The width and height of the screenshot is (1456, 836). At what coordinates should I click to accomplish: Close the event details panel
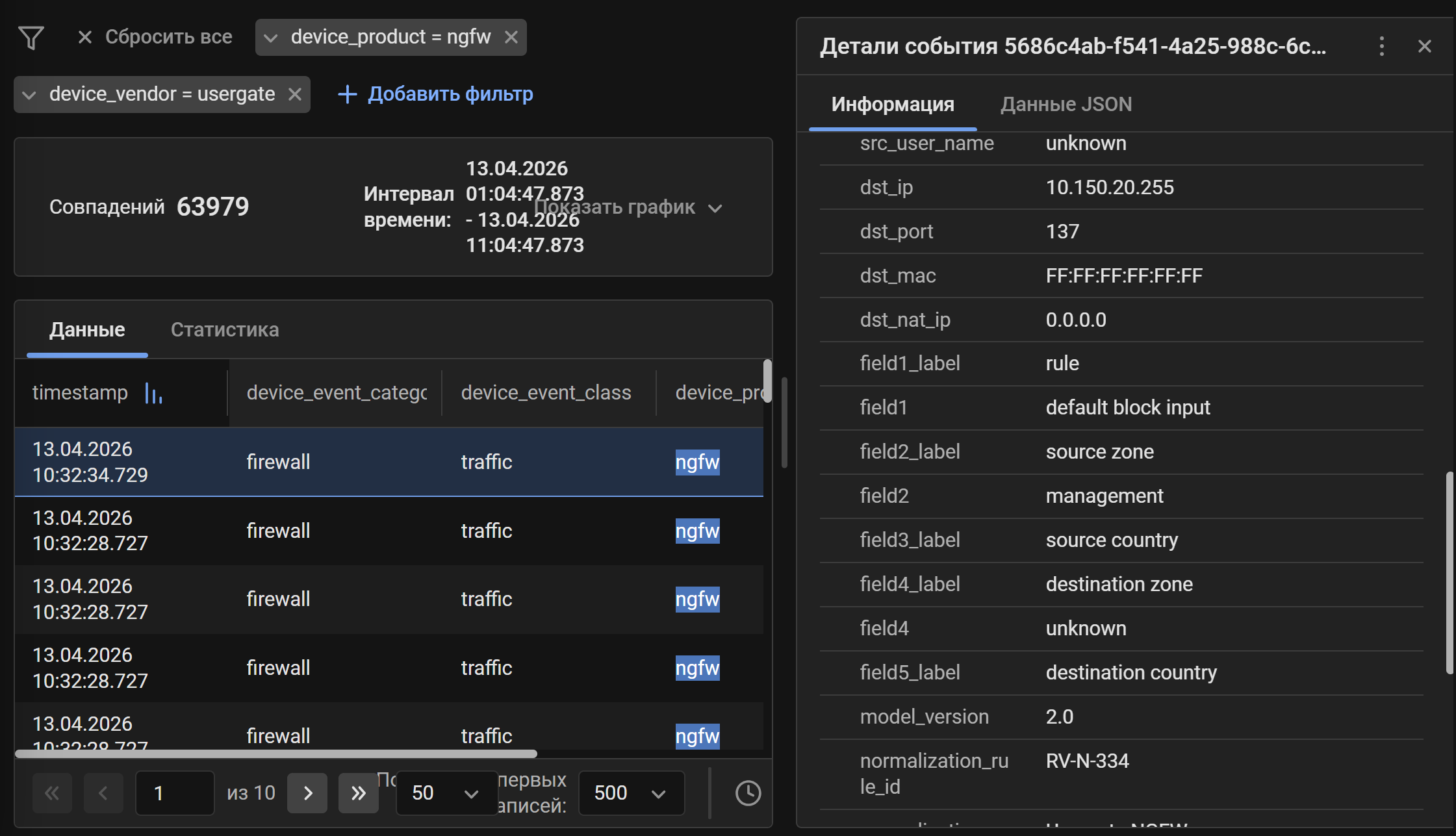[1425, 46]
